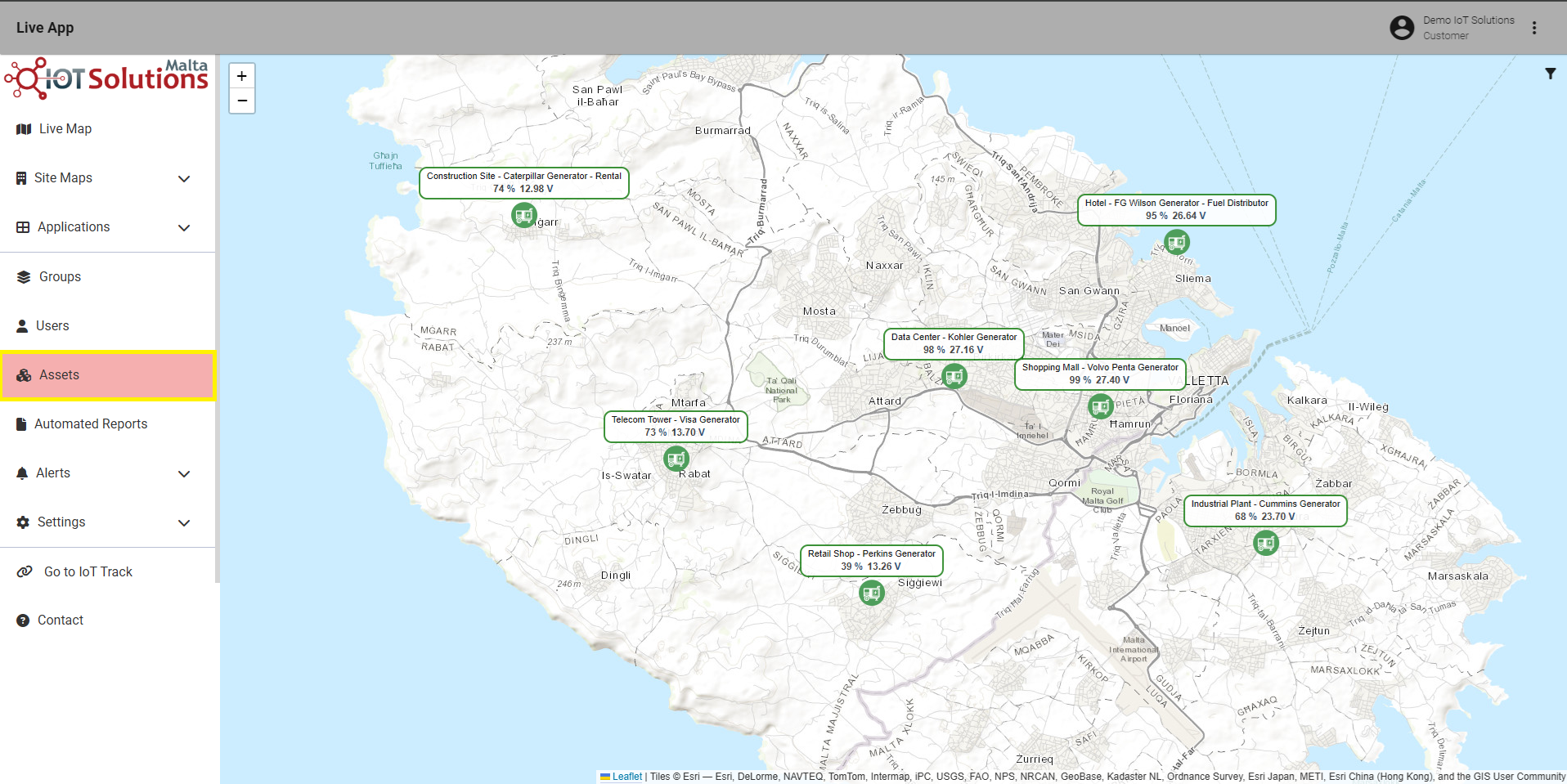Click the Applications label text
The width and height of the screenshot is (1567, 784).
coord(74,227)
